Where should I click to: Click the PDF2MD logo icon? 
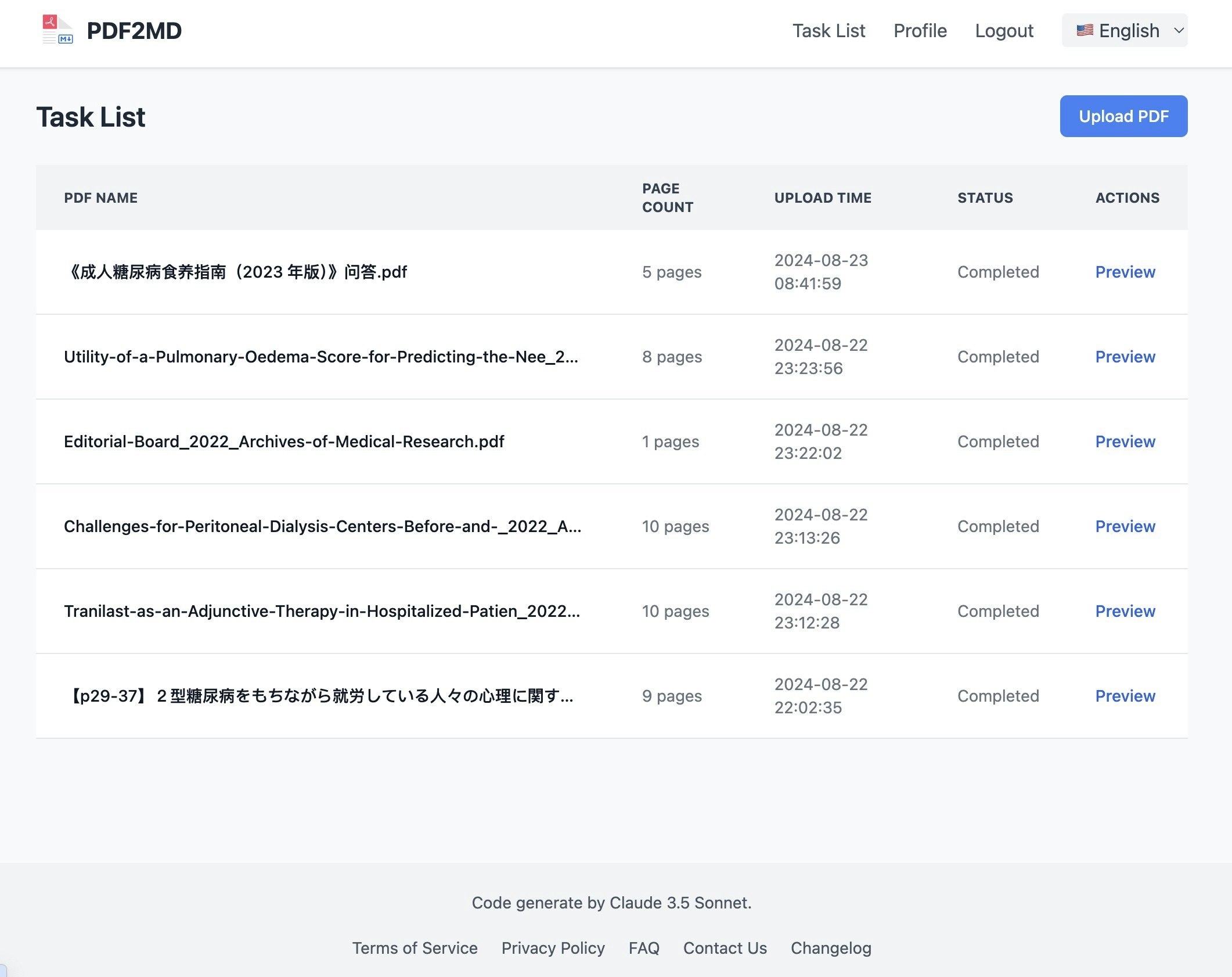click(x=57, y=30)
